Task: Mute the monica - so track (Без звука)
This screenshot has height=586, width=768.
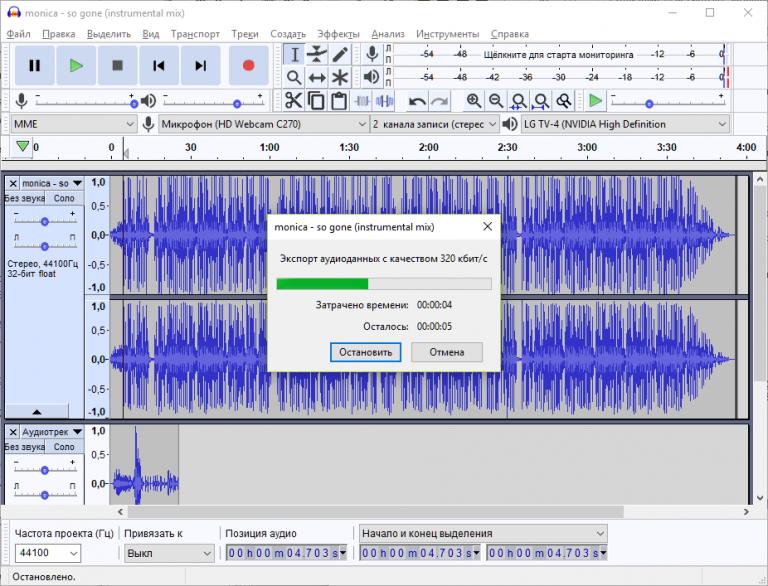Action: (x=25, y=198)
